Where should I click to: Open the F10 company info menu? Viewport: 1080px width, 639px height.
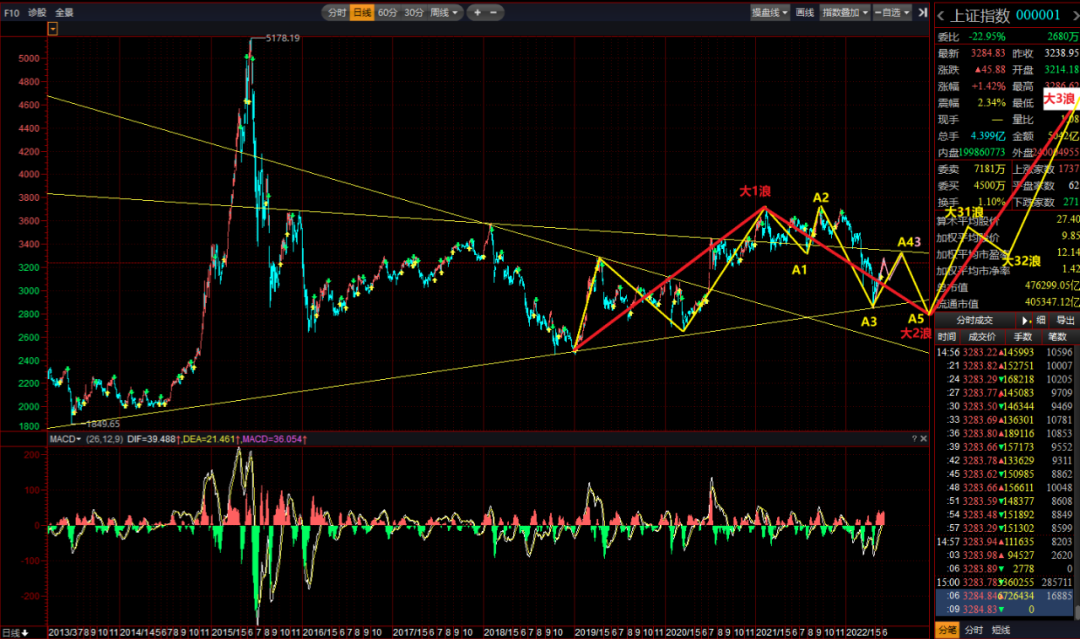coord(11,13)
